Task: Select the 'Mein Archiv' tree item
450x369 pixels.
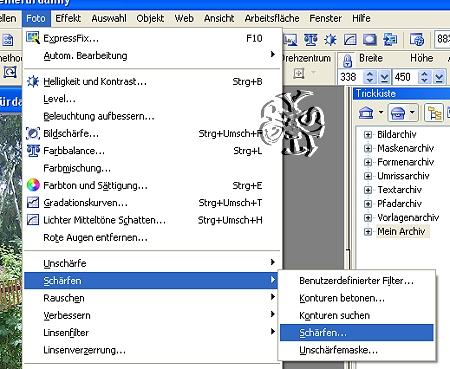Action: 401,231
